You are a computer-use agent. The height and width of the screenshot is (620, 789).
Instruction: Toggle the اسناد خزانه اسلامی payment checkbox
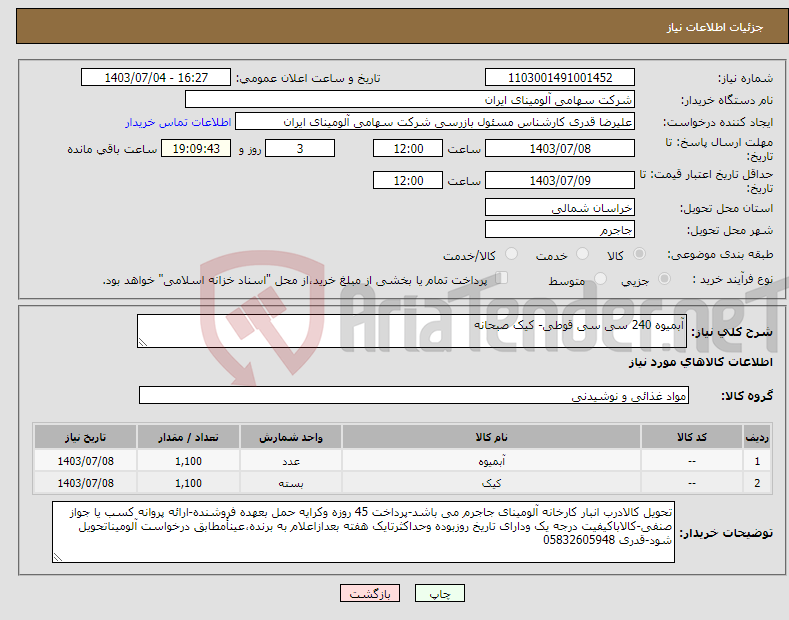(502, 278)
